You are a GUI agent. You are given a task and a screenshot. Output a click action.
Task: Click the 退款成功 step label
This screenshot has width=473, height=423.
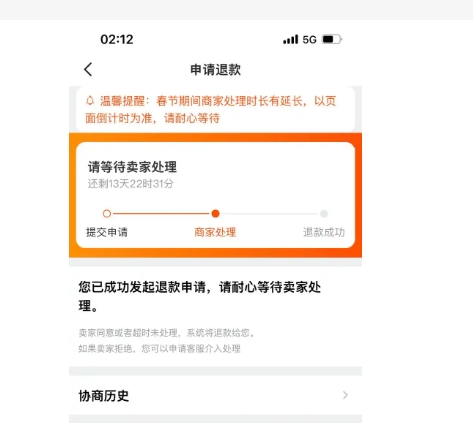click(x=324, y=232)
